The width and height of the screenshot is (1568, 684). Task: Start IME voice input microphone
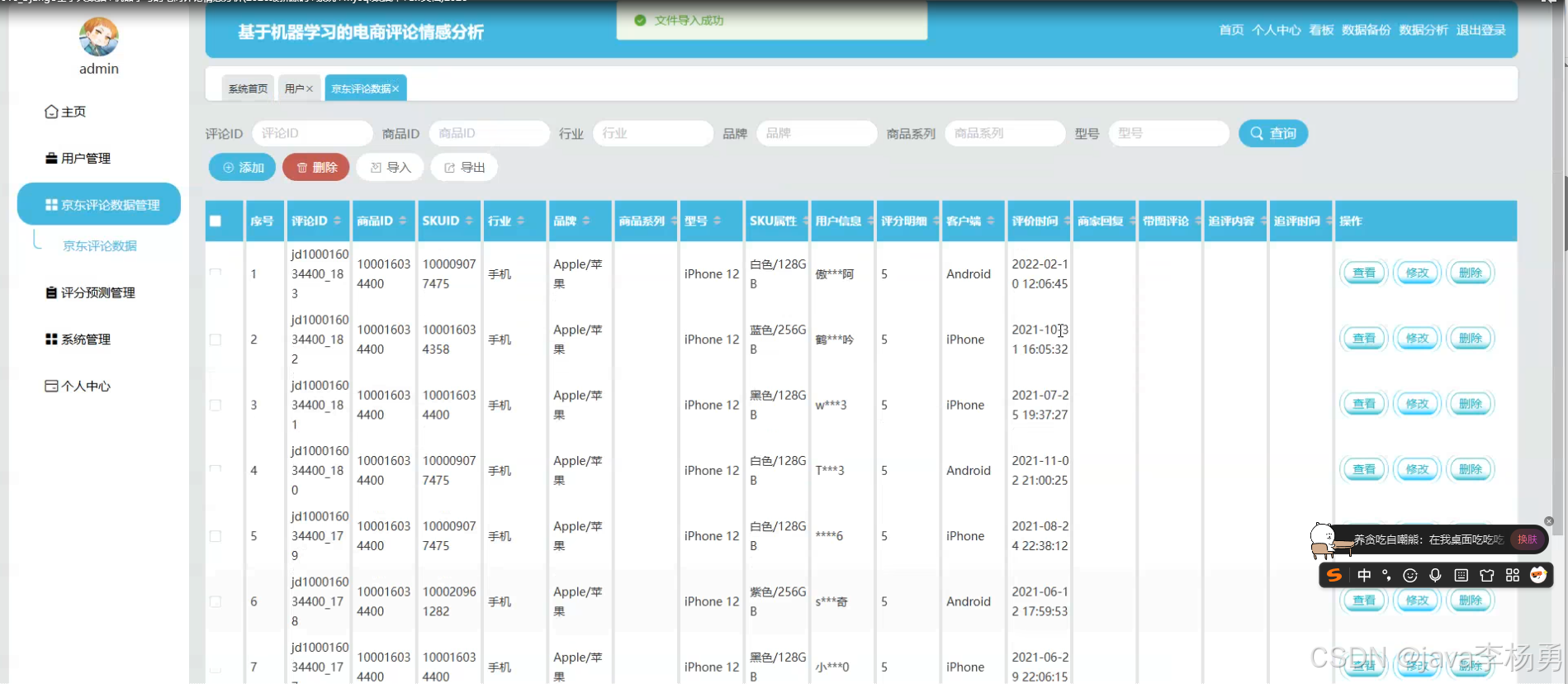[x=1435, y=575]
